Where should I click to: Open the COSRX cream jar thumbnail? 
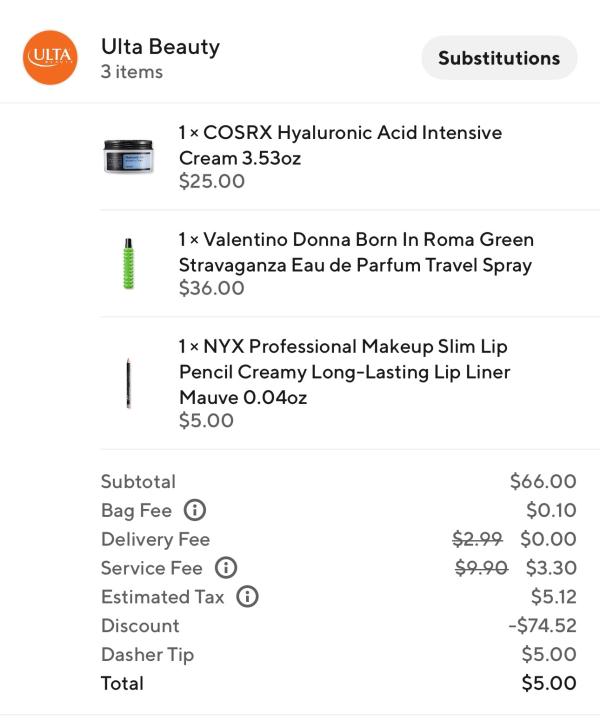[x=128, y=157]
